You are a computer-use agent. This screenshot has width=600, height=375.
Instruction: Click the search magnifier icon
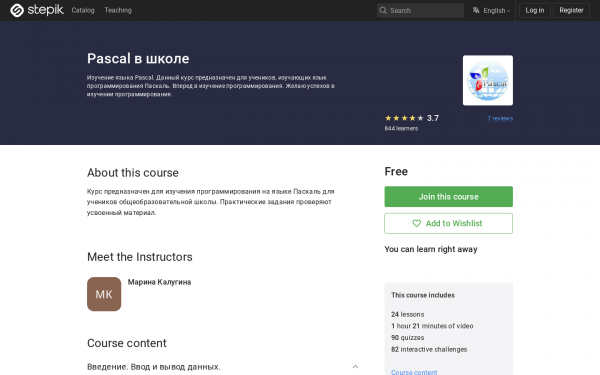click(x=383, y=10)
